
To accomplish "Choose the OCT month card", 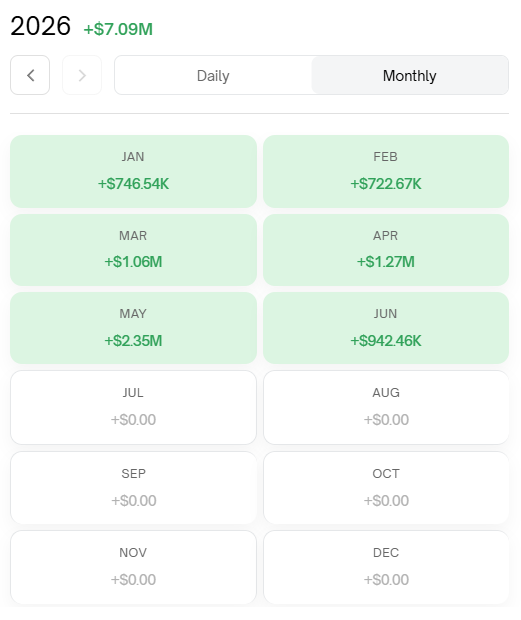I will click(386, 488).
